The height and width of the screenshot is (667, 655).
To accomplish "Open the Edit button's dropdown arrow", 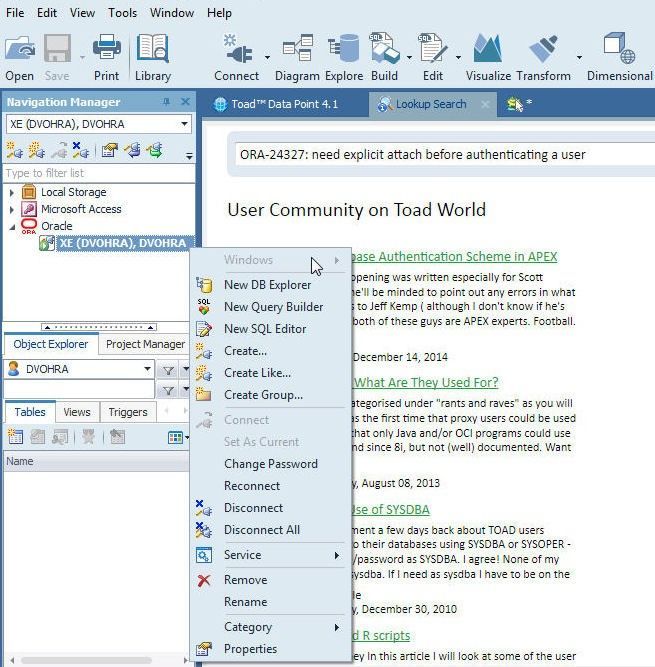I will click(x=458, y=57).
